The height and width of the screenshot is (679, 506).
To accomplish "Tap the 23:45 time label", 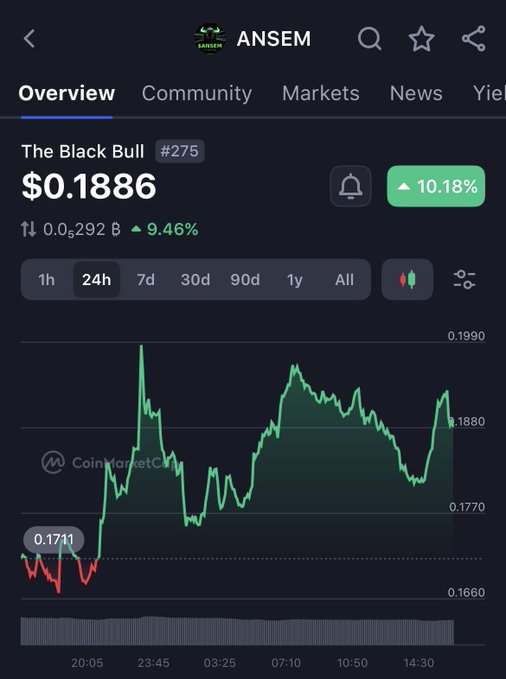I will (153, 663).
